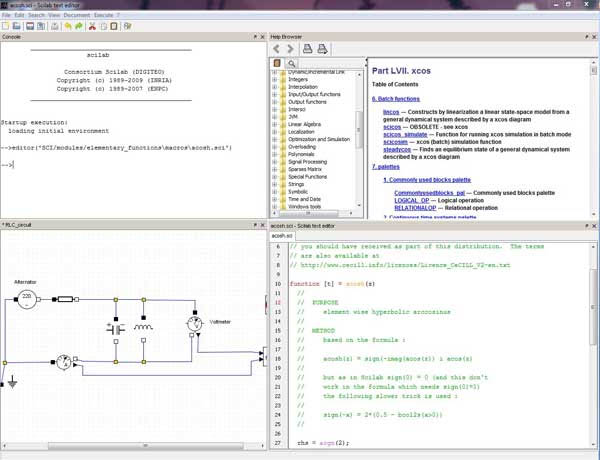This screenshot has height=460, width=600.
Task: Expand the Integers help tree node
Action: click(274, 79)
